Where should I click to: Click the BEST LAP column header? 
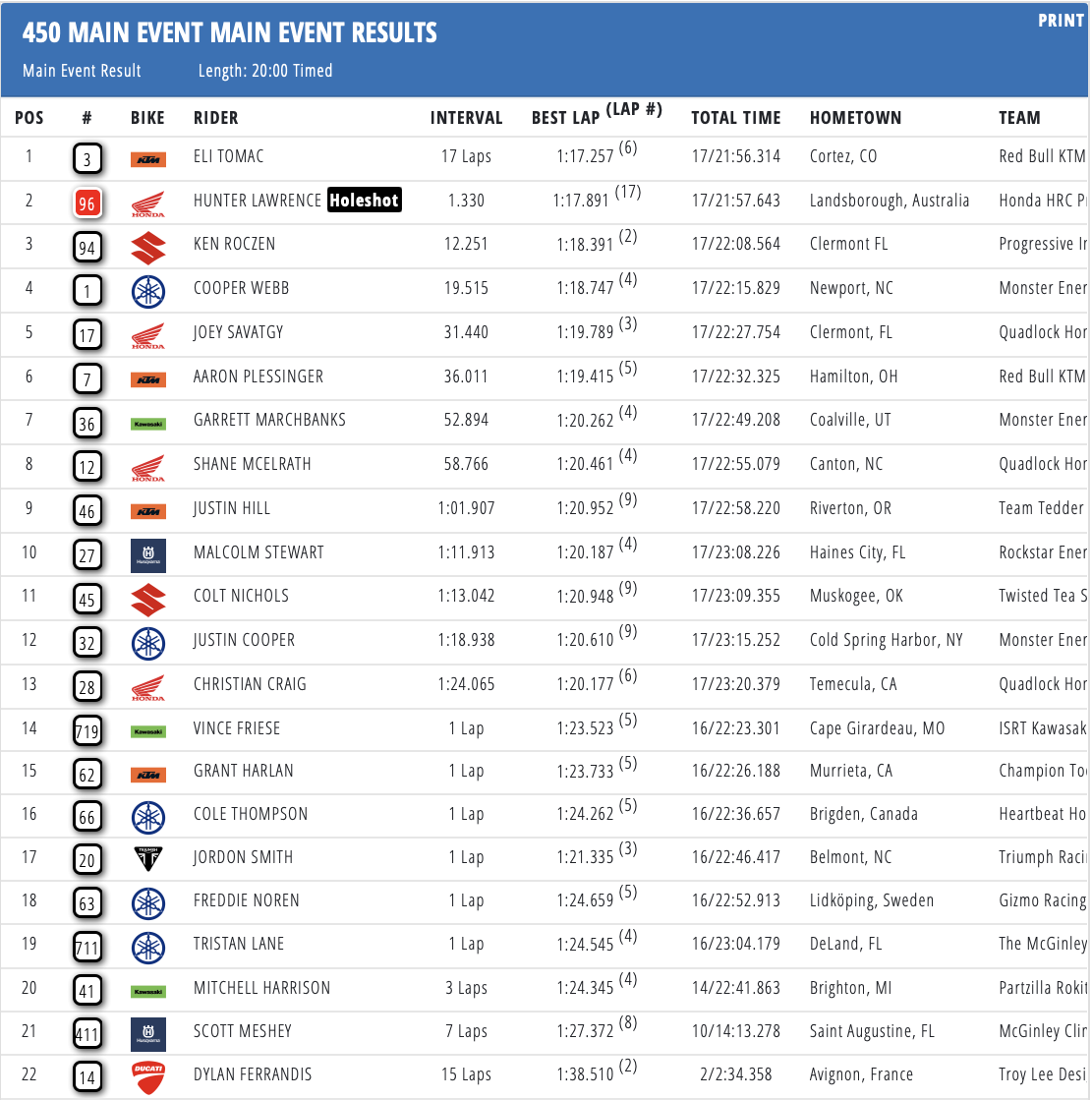(565, 118)
